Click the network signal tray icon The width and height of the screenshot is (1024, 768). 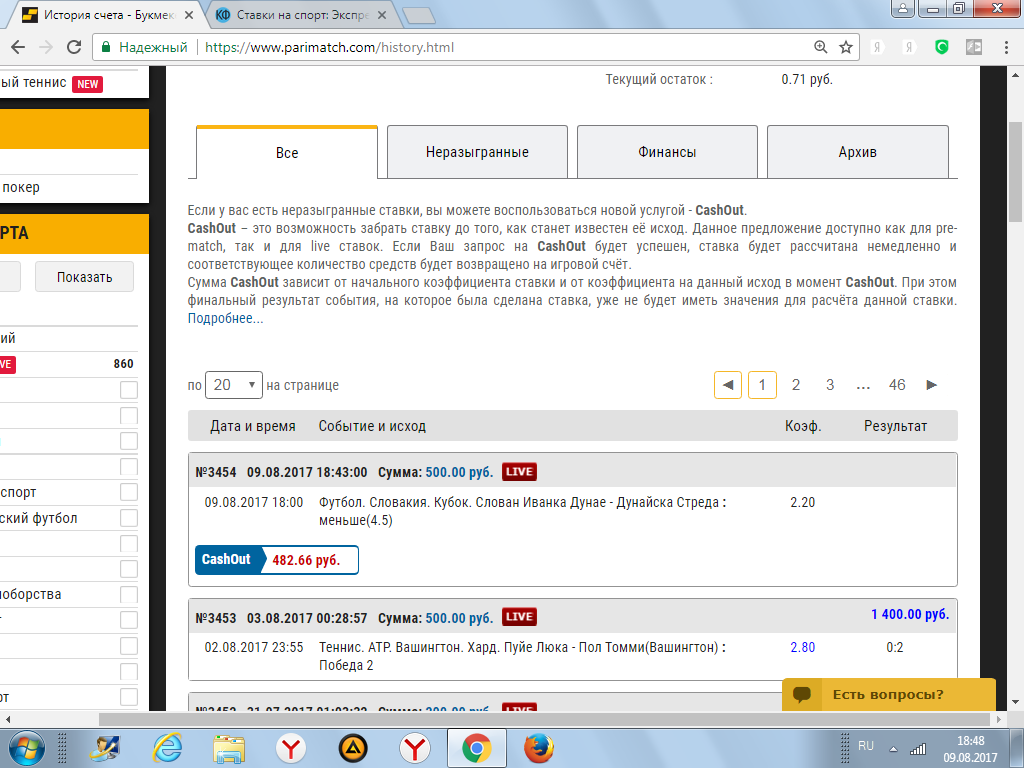tap(918, 748)
